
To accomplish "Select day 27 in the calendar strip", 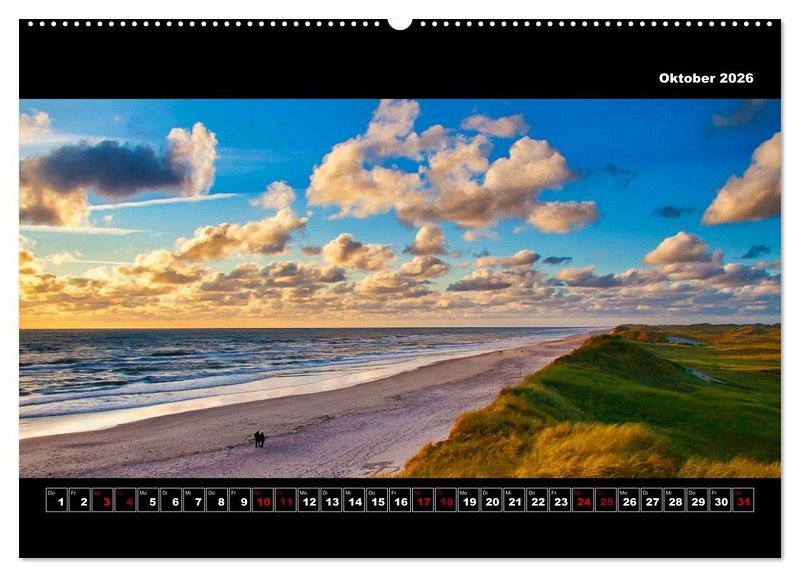I will [652, 500].
